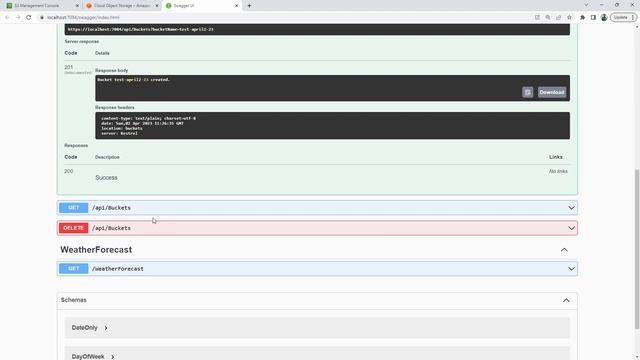Screen dimensions: 640x360
Task: Close the S3 Management Console tab
Action: [77, 6]
